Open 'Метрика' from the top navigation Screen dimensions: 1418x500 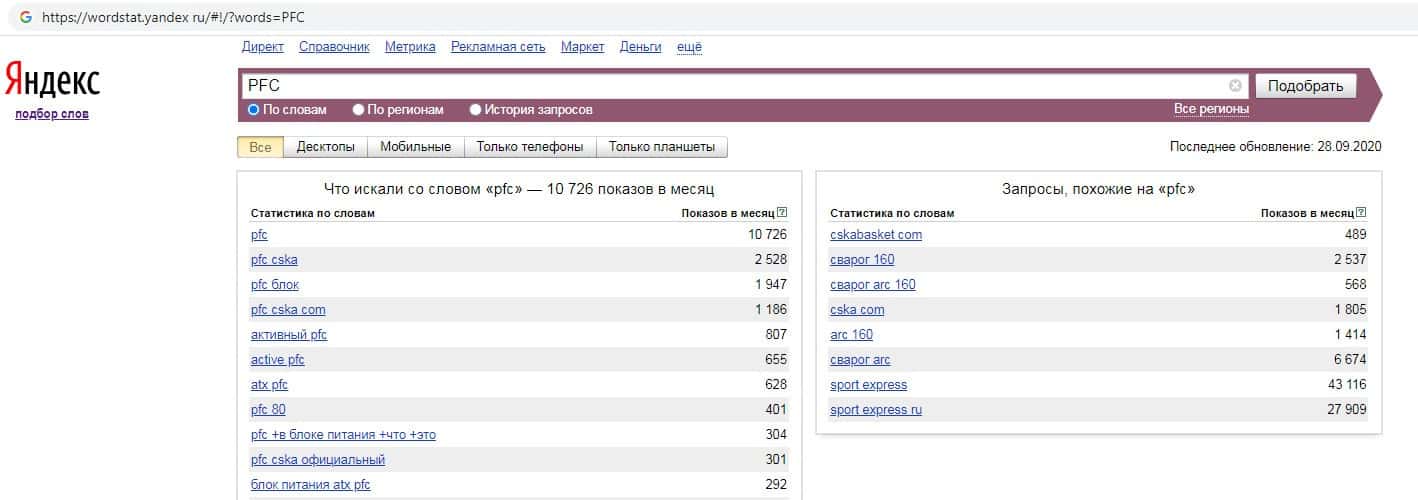coord(410,47)
